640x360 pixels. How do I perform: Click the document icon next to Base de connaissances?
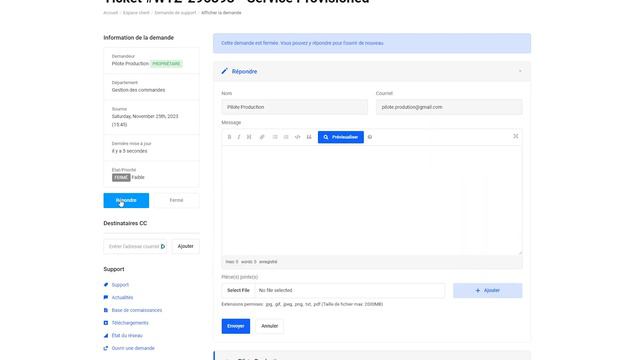(x=106, y=310)
